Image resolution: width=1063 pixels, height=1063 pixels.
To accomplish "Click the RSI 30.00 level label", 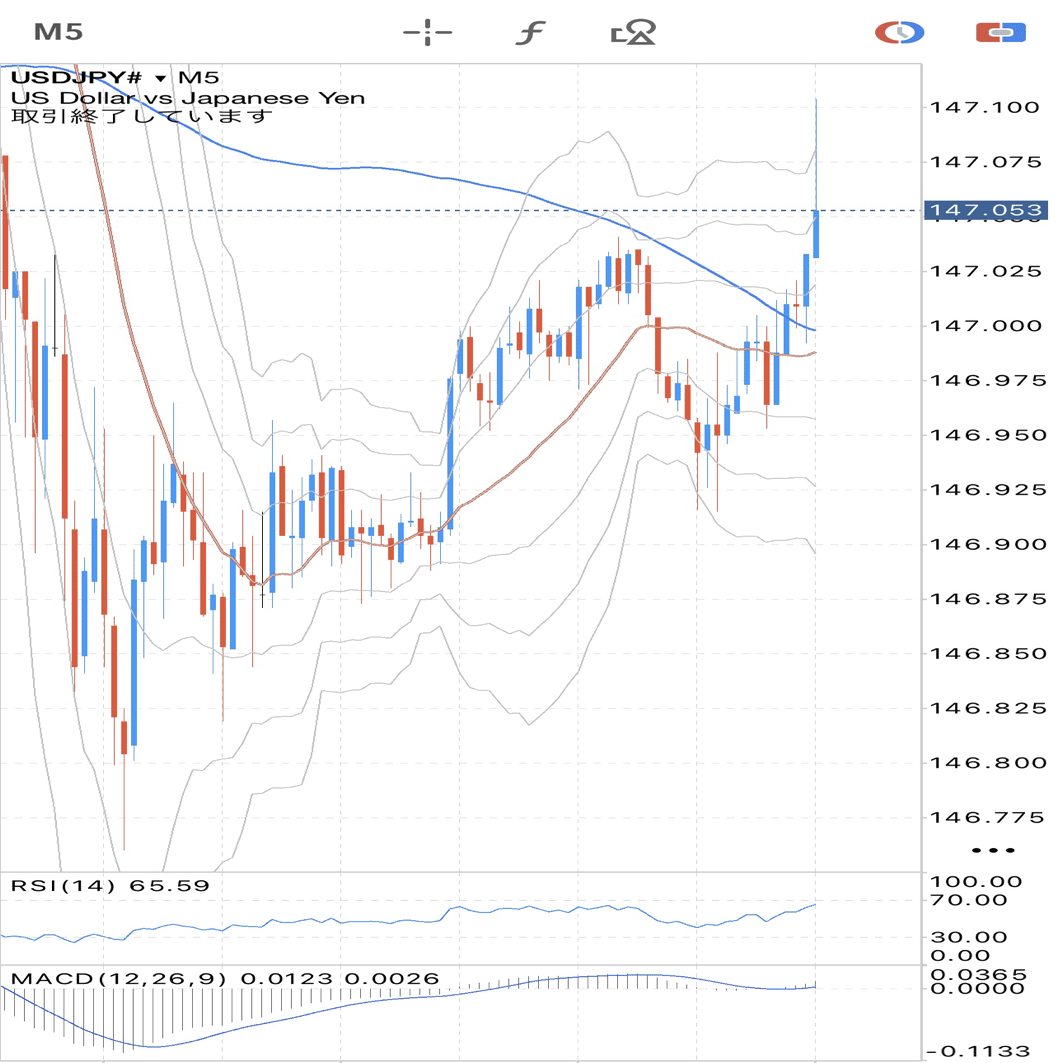I will pos(968,937).
